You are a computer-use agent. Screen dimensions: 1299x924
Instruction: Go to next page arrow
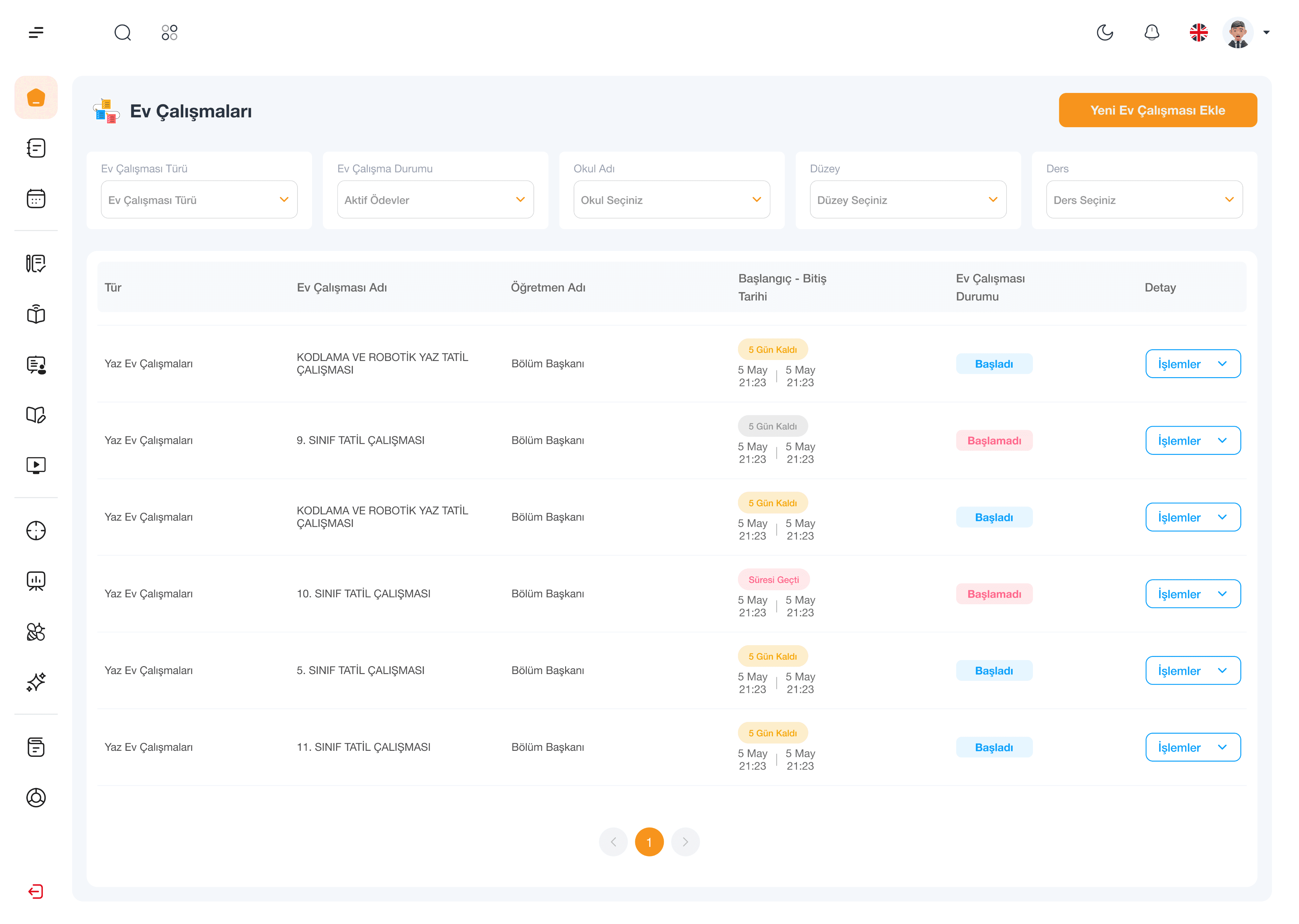pyautogui.click(x=685, y=842)
